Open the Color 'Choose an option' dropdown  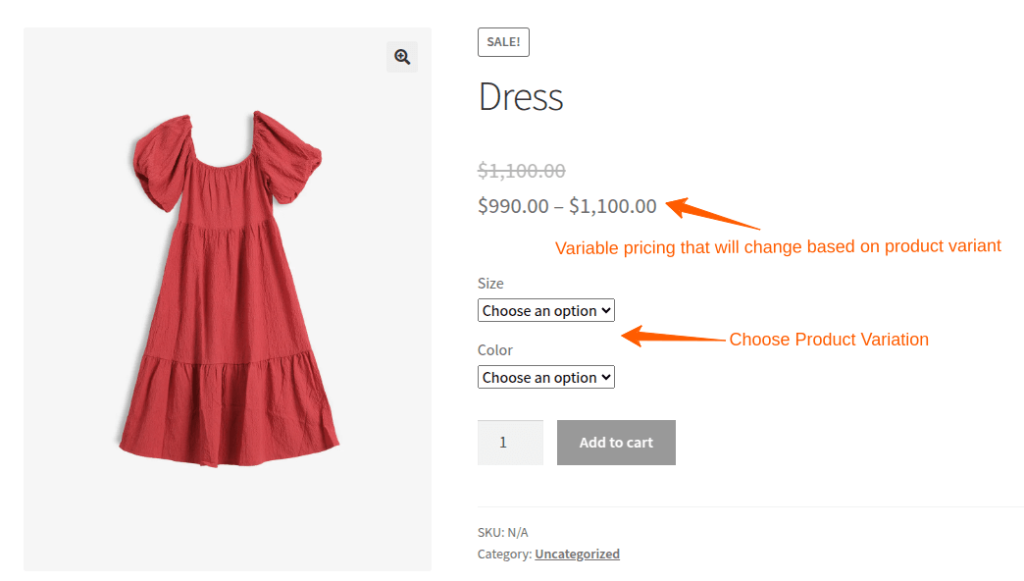point(546,377)
